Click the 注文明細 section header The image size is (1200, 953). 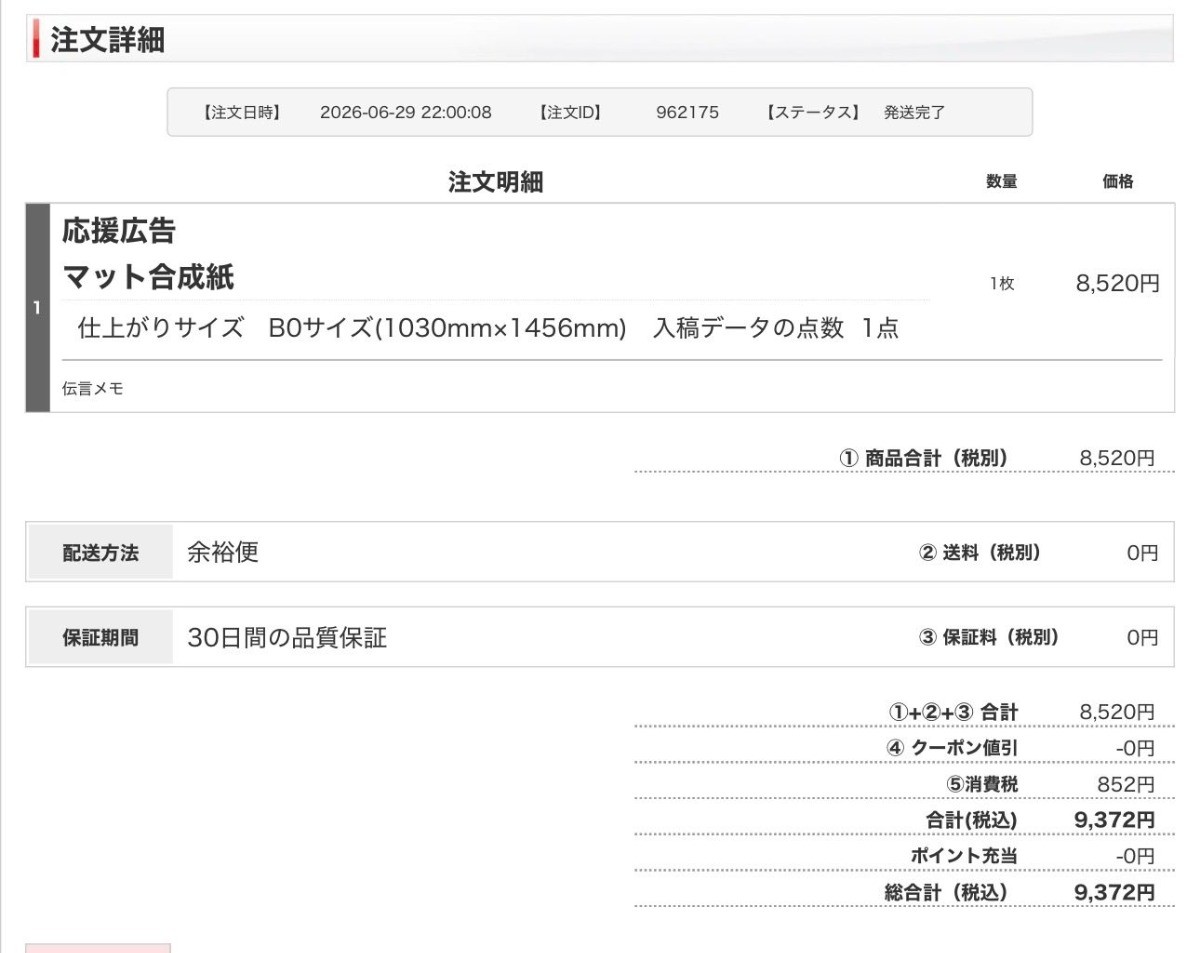click(x=496, y=182)
